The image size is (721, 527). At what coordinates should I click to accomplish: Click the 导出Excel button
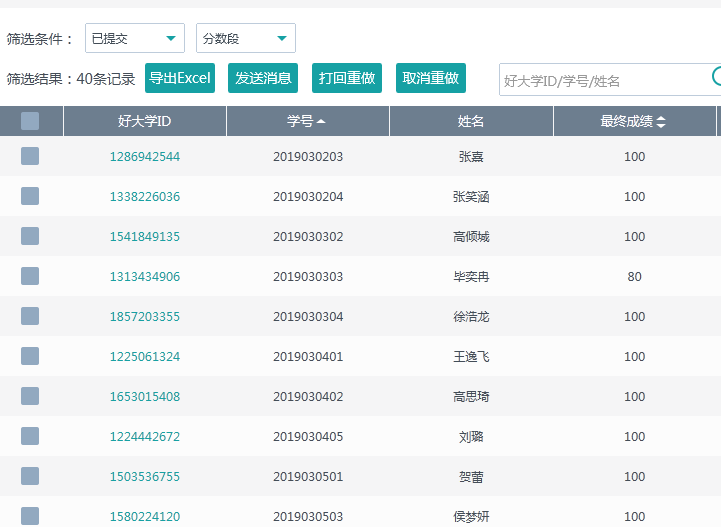(x=180, y=78)
